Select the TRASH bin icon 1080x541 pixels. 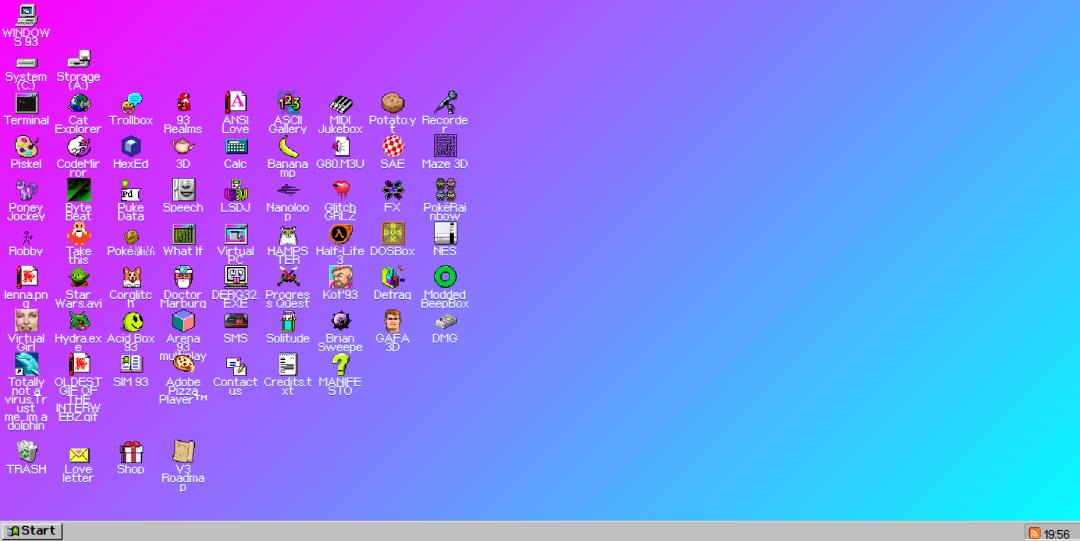point(26,452)
